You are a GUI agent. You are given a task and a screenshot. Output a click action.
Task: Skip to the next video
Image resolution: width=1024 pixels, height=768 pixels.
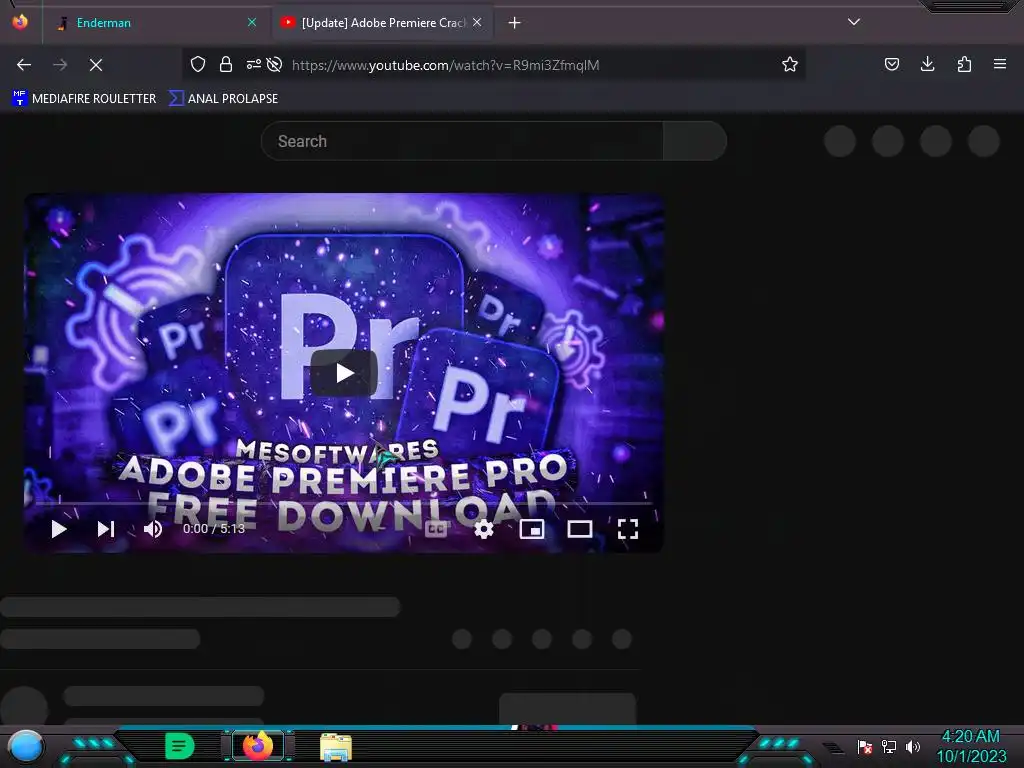tap(106, 529)
